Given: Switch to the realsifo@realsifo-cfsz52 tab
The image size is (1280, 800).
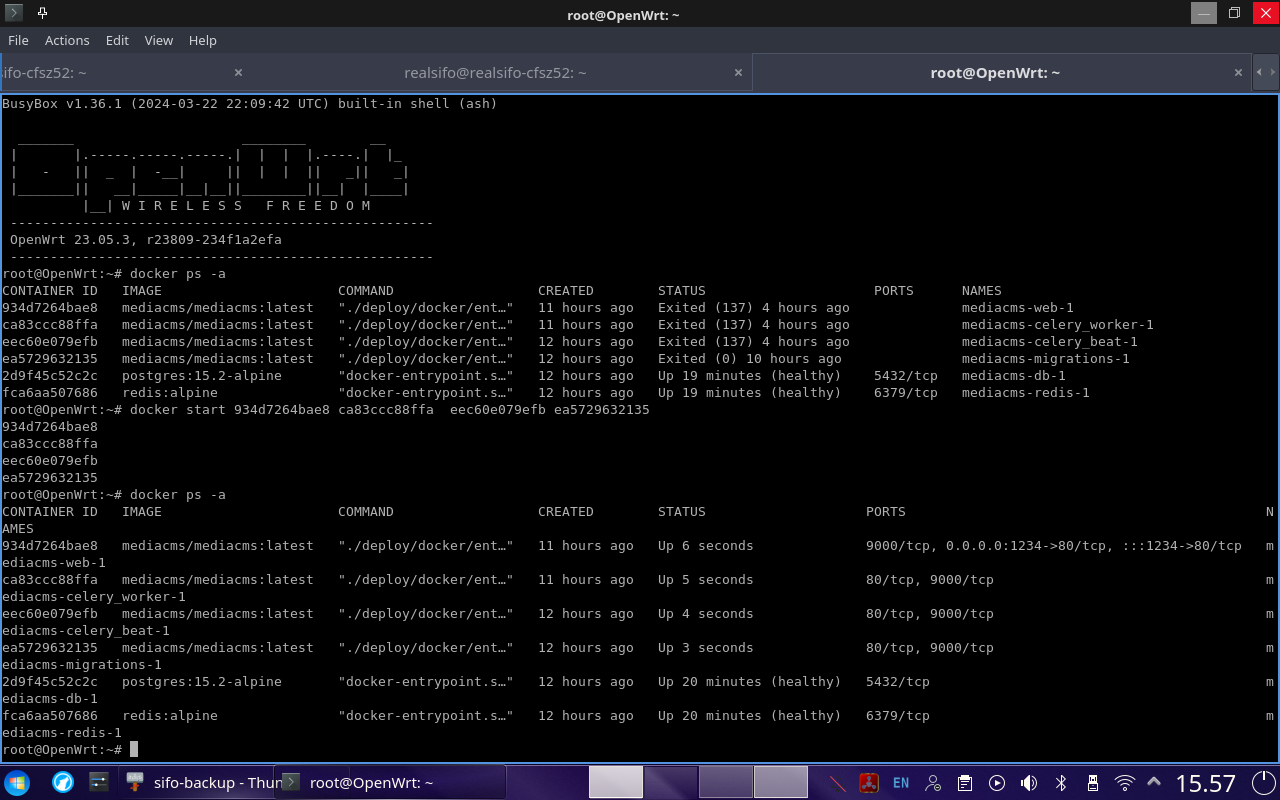Looking at the screenshot, I should point(495,73).
